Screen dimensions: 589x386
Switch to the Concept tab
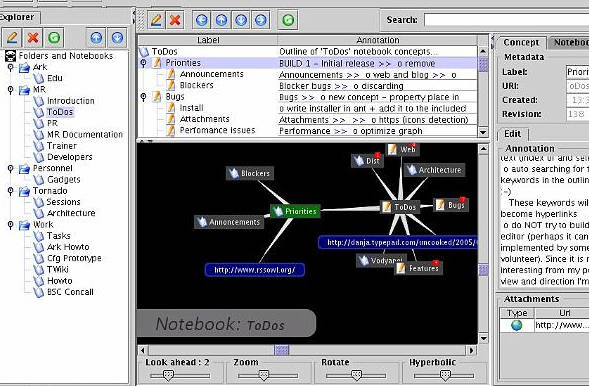[x=521, y=43]
